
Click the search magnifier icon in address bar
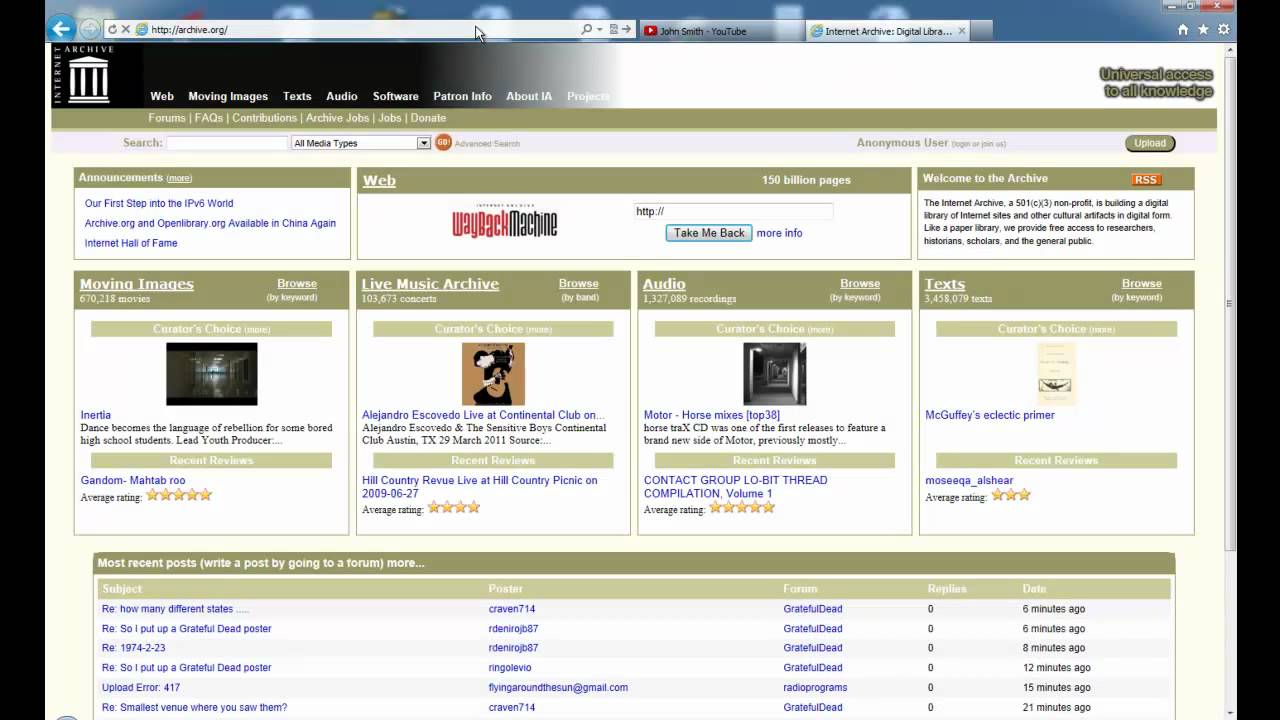point(587,30)
